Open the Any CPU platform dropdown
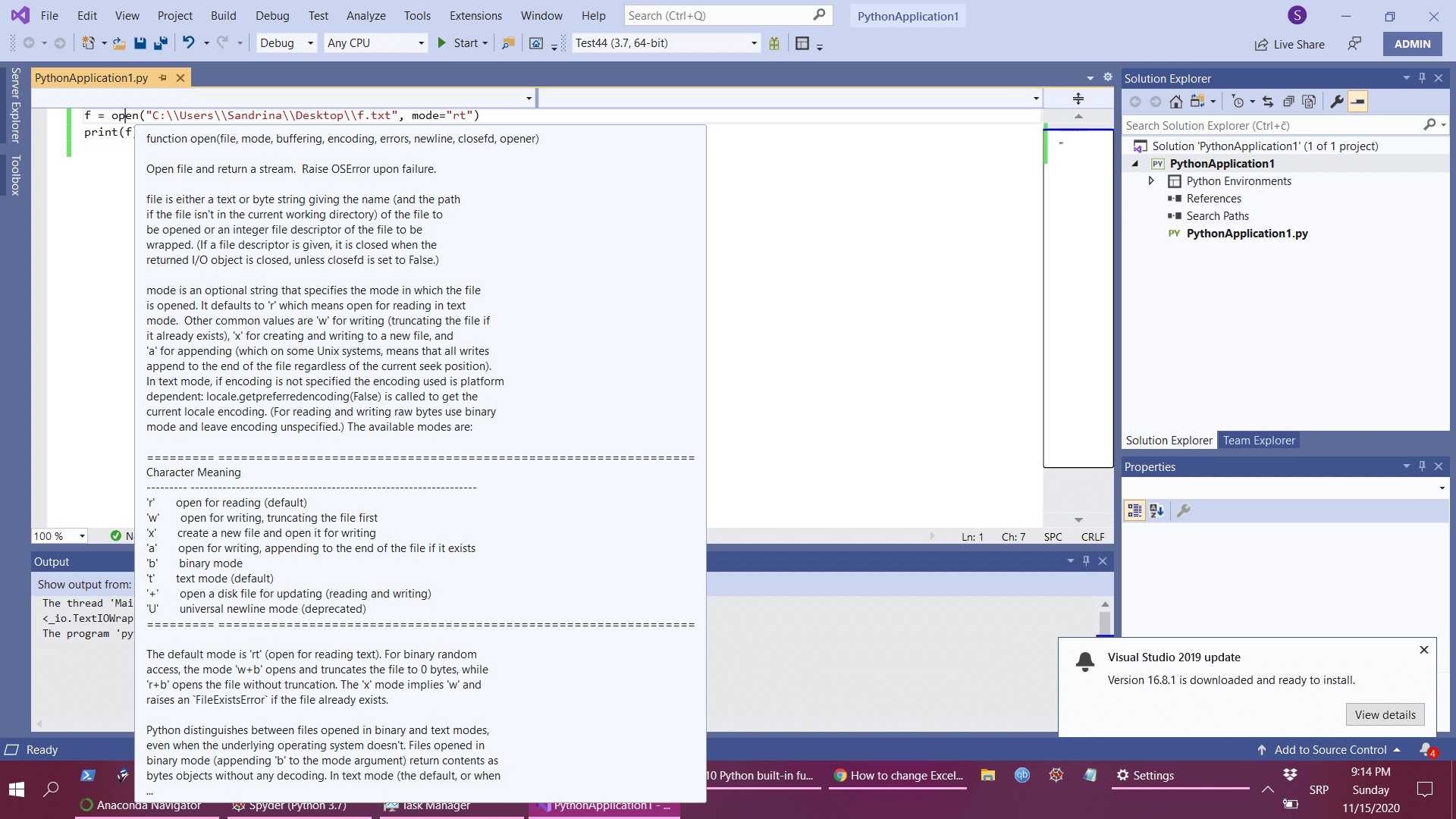 [375, 43]
